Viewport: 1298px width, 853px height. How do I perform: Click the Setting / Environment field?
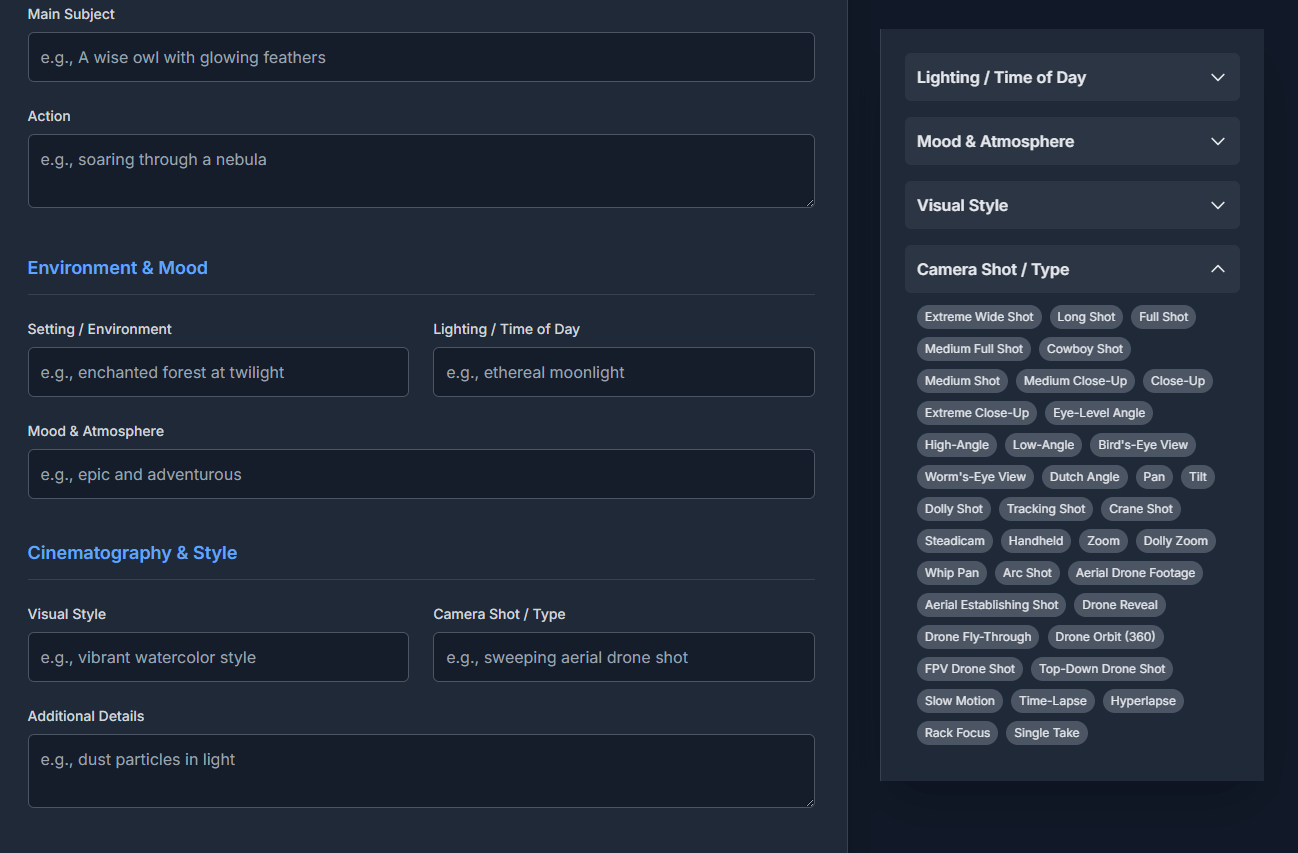pyautogui.click(x=218, y=371)
